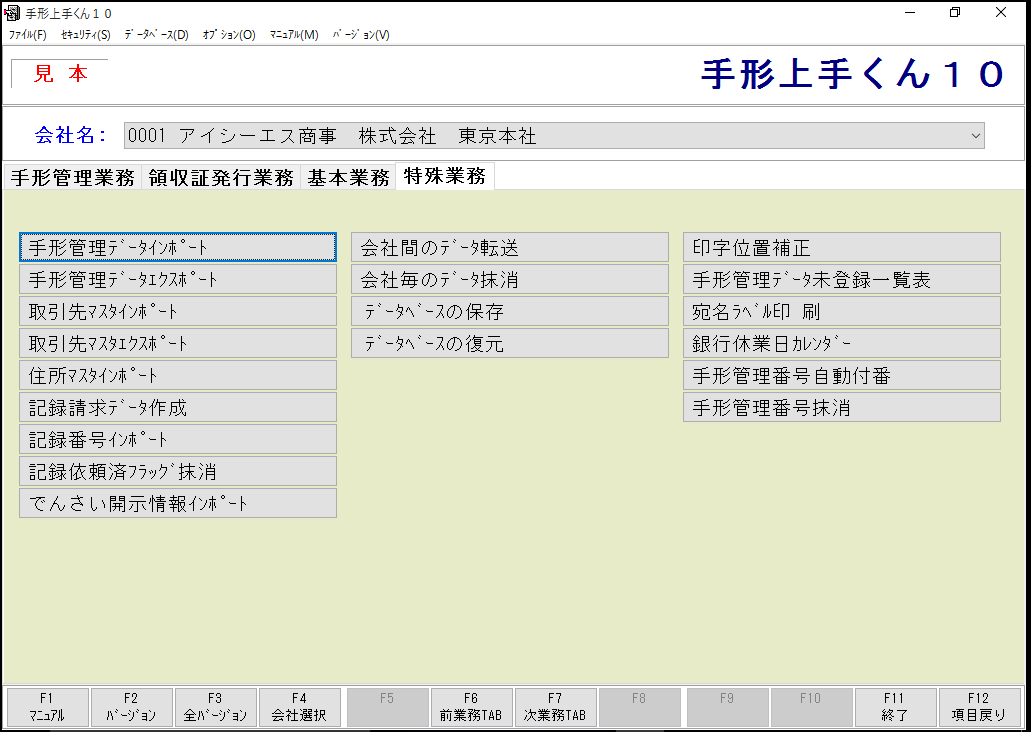Click the 見本 sample label box
1031x734 pixels.
point(60,74)
